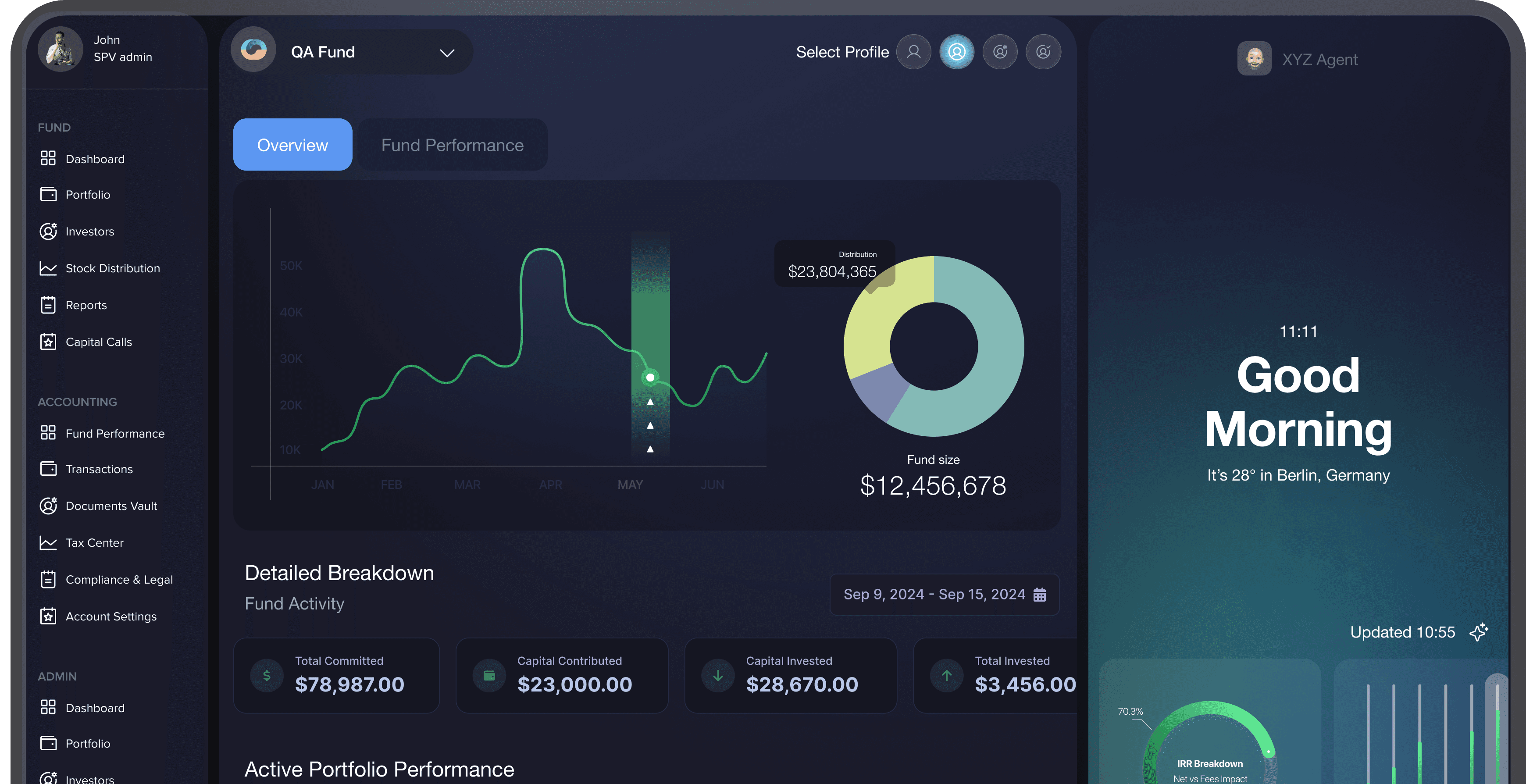Screen dimensions: 1526x784
Task: Select the Capital Calls star icon
Action: pos(48,342)
